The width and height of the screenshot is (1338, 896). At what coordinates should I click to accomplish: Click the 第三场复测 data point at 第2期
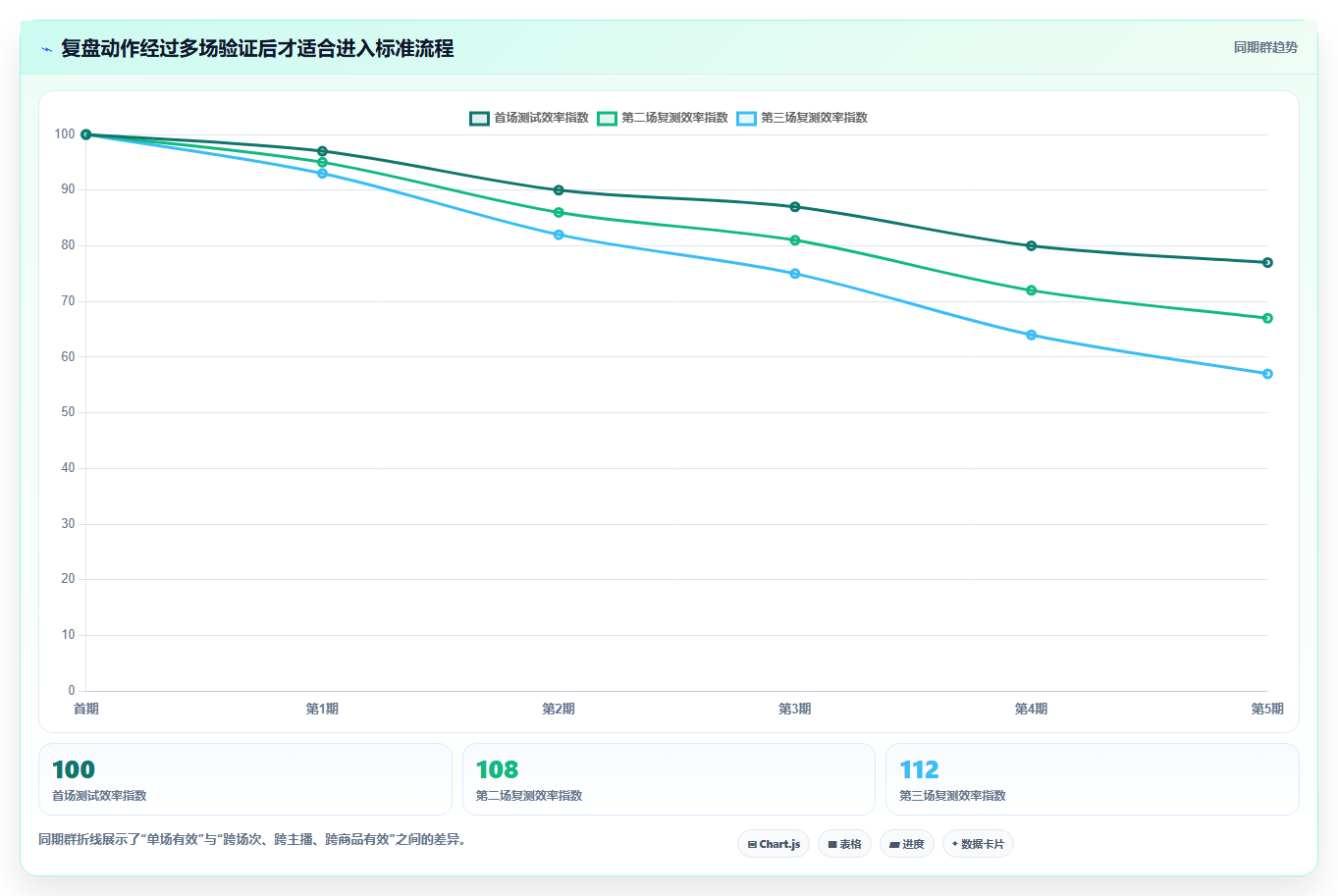(x=559, y=235)
